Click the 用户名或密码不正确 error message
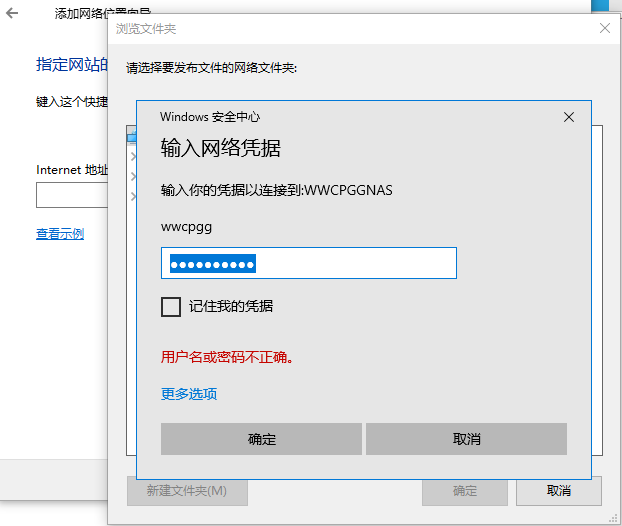The image size is (622, 526). (227, 357)
